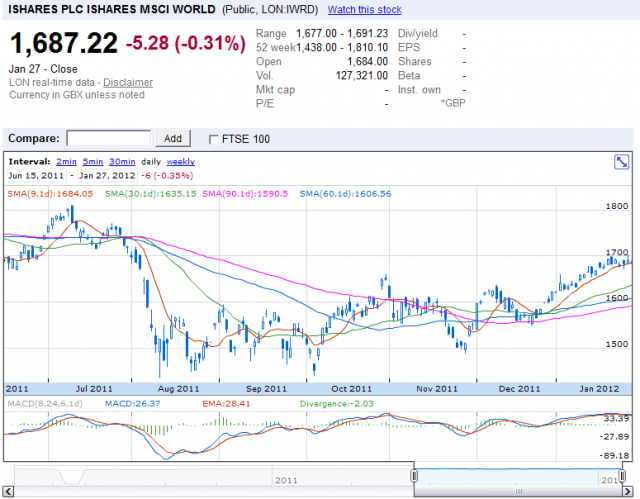Click the Jan 27, 2012 end date field

107,175
